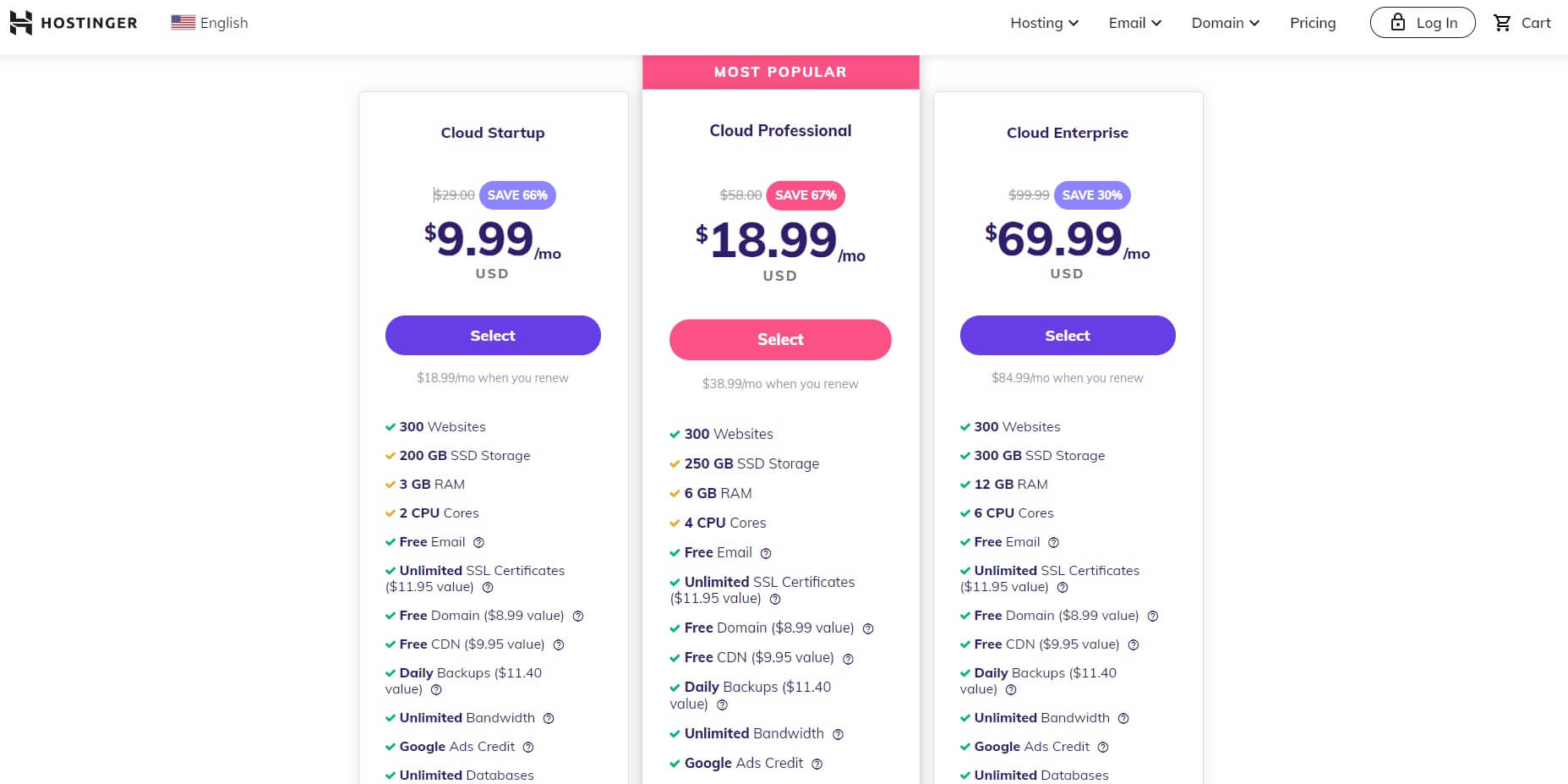Viewport: 1568px width, 784px height.
Task: Open the shopping cart
Action: click(x=1522, y=23)
